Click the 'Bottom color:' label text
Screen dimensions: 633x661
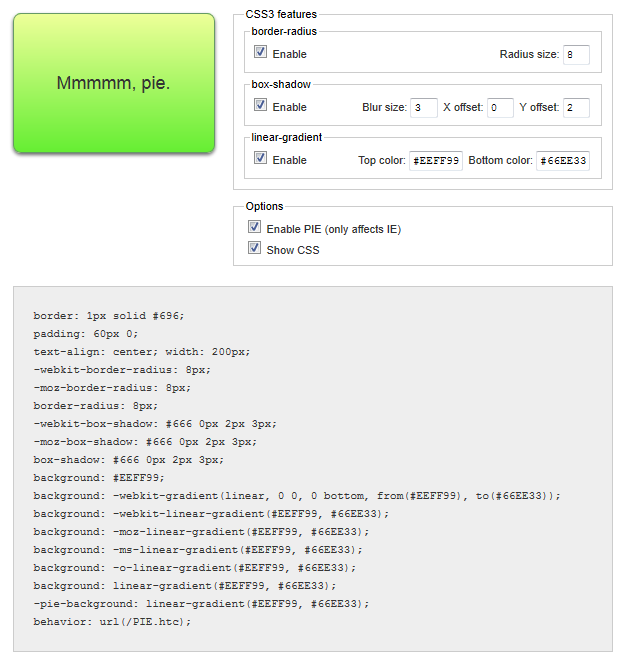coord(500,160)
